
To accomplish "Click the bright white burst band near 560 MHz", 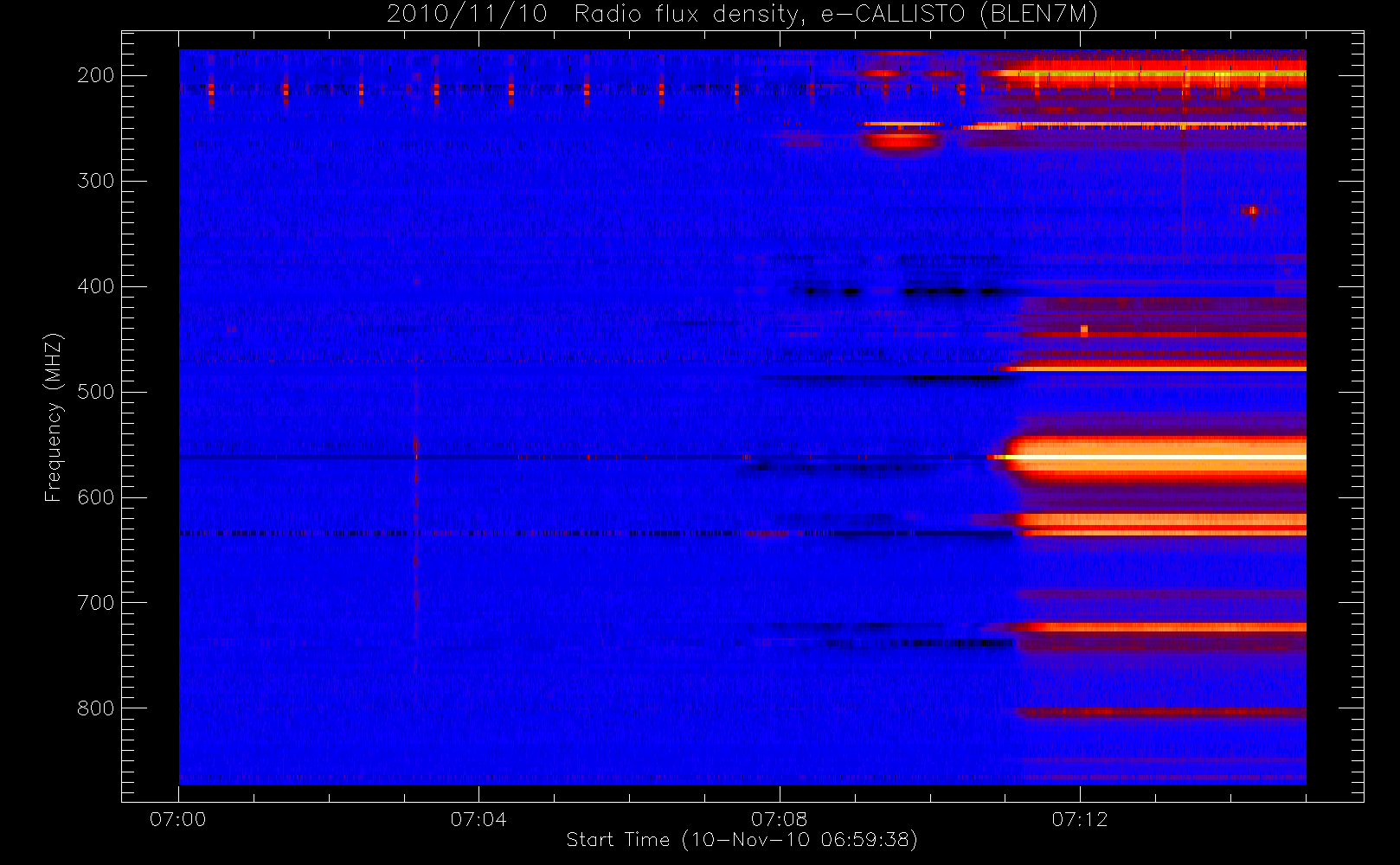I will (1155, 457).
